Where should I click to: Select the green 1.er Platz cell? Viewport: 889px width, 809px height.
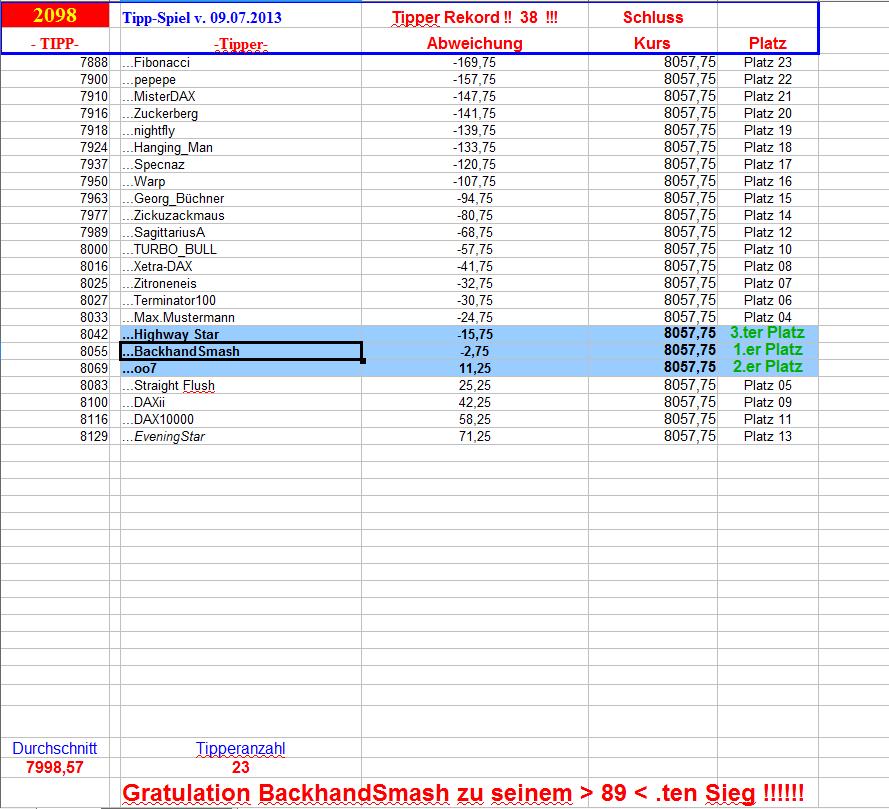pos(768,351)
